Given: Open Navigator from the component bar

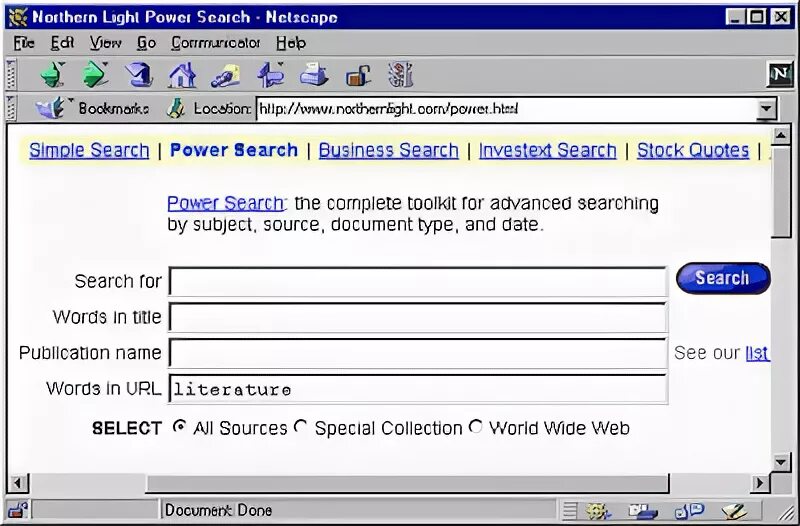Looking at the screenshot, I should 597,510.
